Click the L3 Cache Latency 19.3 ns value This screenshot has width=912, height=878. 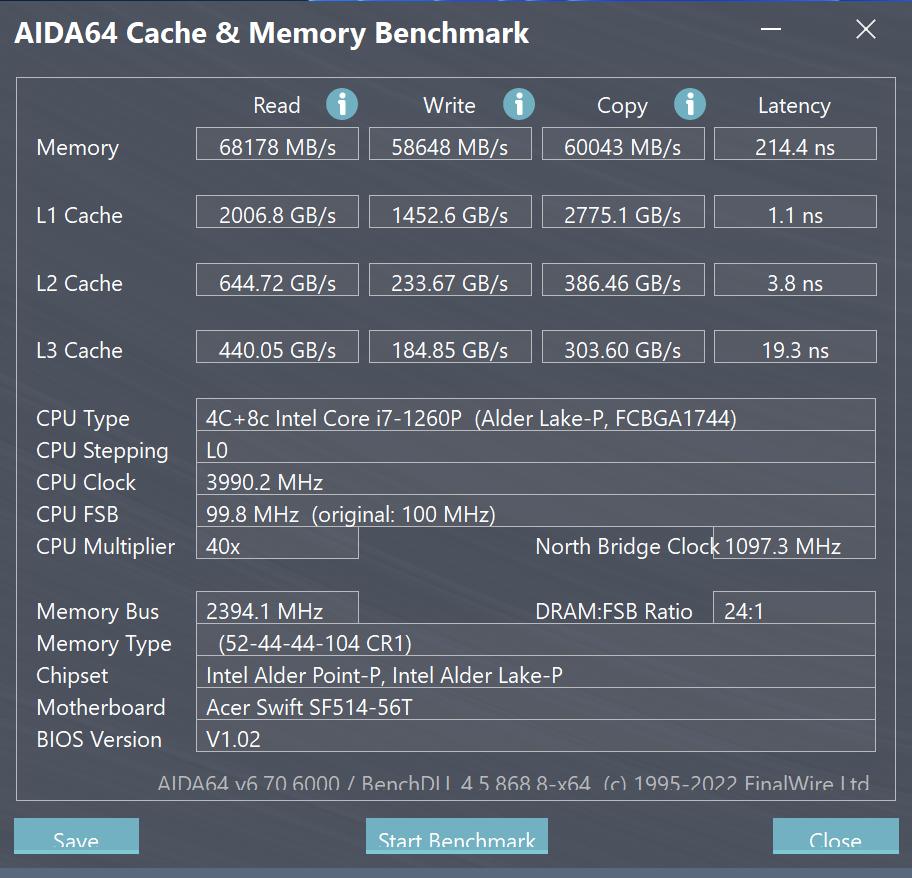coord(795,350)
